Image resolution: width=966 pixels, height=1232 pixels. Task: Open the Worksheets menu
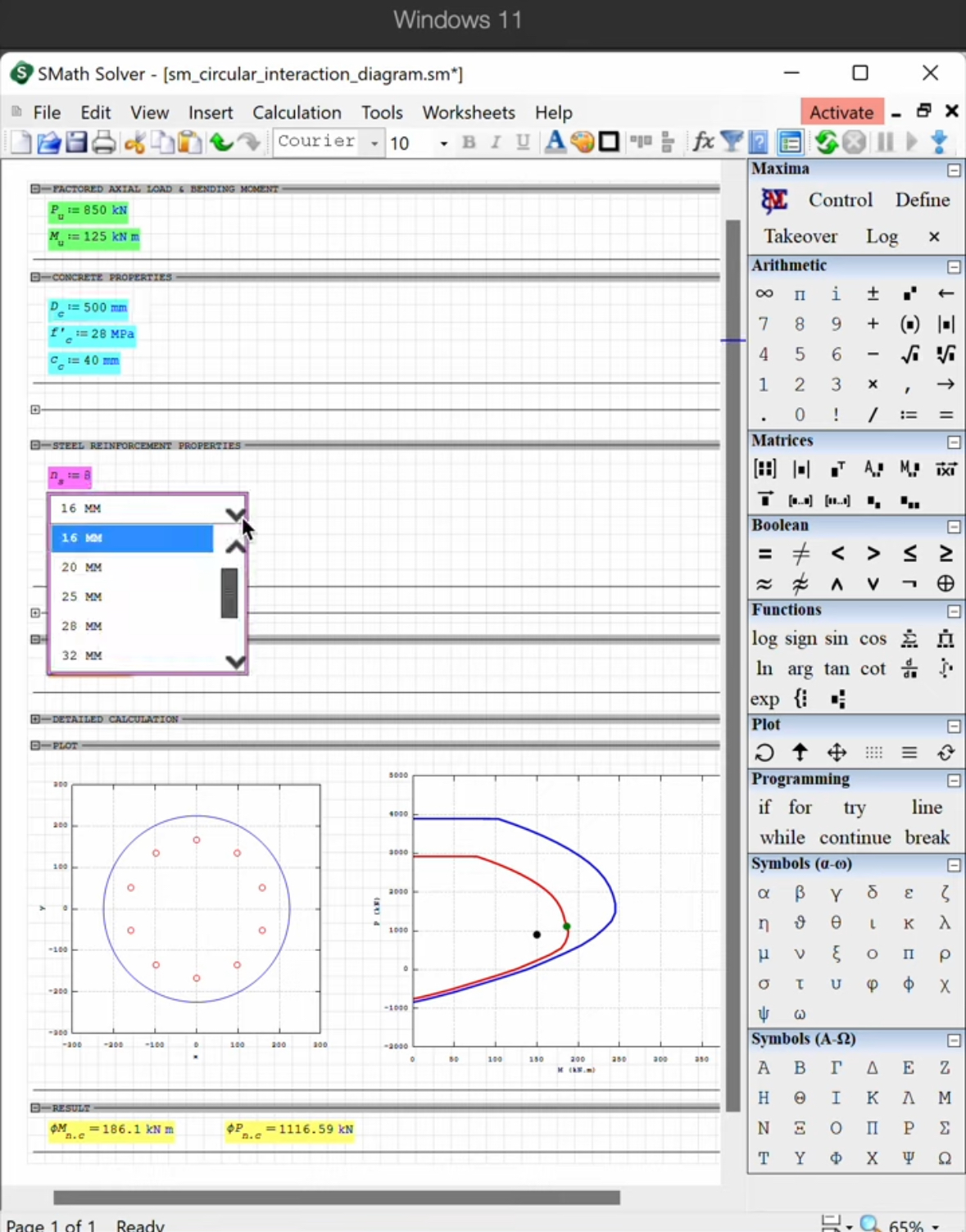click(x=469, y=112)
